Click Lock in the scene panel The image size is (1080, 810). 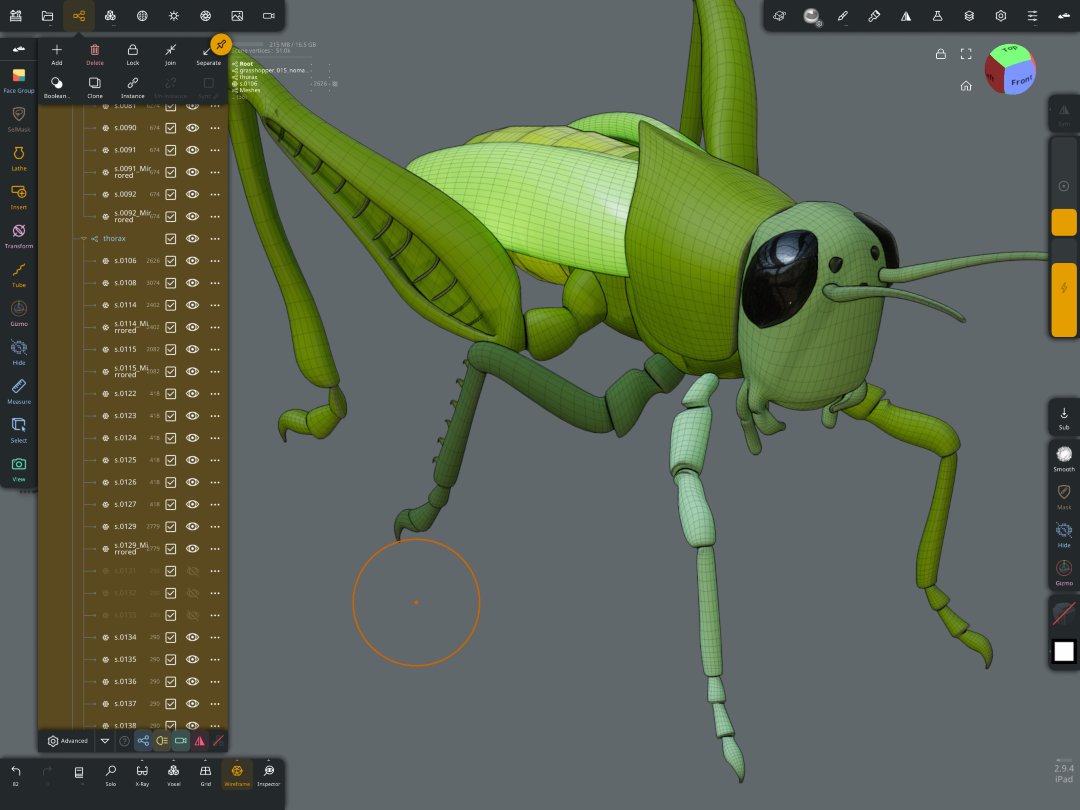pyautogui.click(x=132, y=54)
